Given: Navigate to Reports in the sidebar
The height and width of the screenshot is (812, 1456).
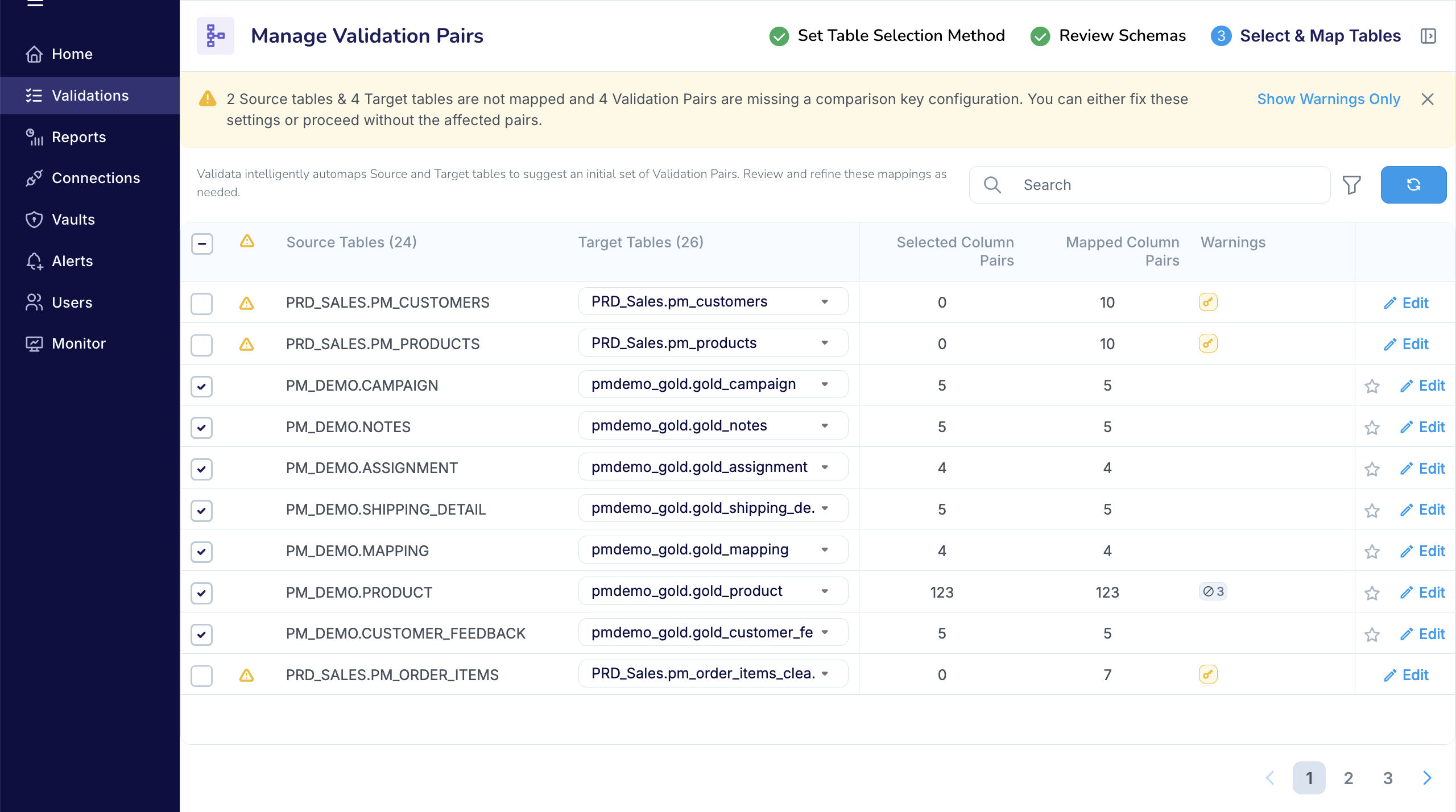Looking at the screenshot, I should [78, 136].
